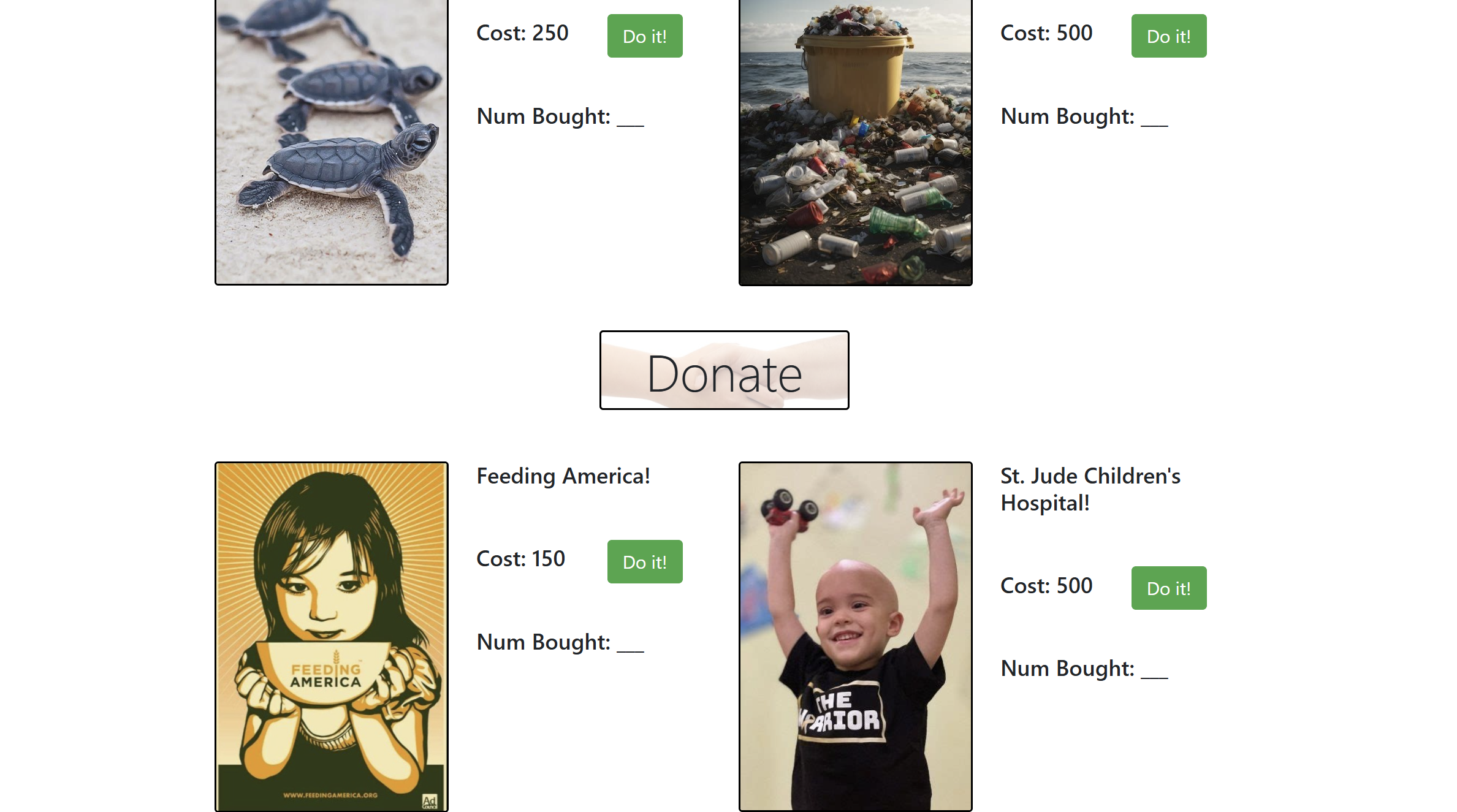Image resolution: width=1457 pixels, height=812 pixels.
Task: Click the Cost: 250 label
Action: click(522, 33)
